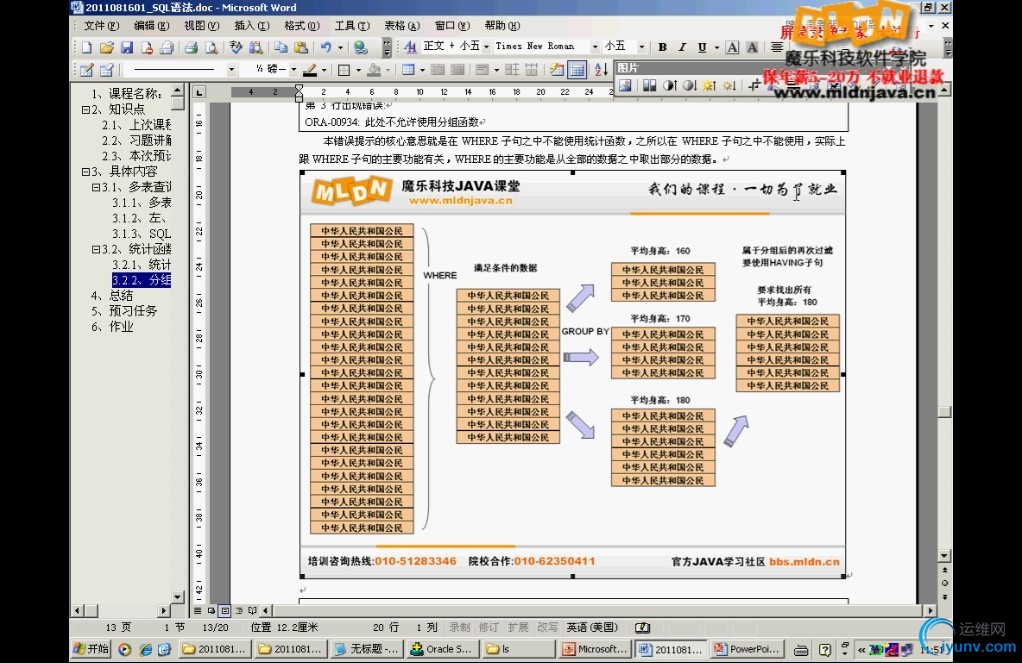1022x663 pixels.
Task: Collapse the 3.1、多表查询 outline node
Action: point(96,187)
